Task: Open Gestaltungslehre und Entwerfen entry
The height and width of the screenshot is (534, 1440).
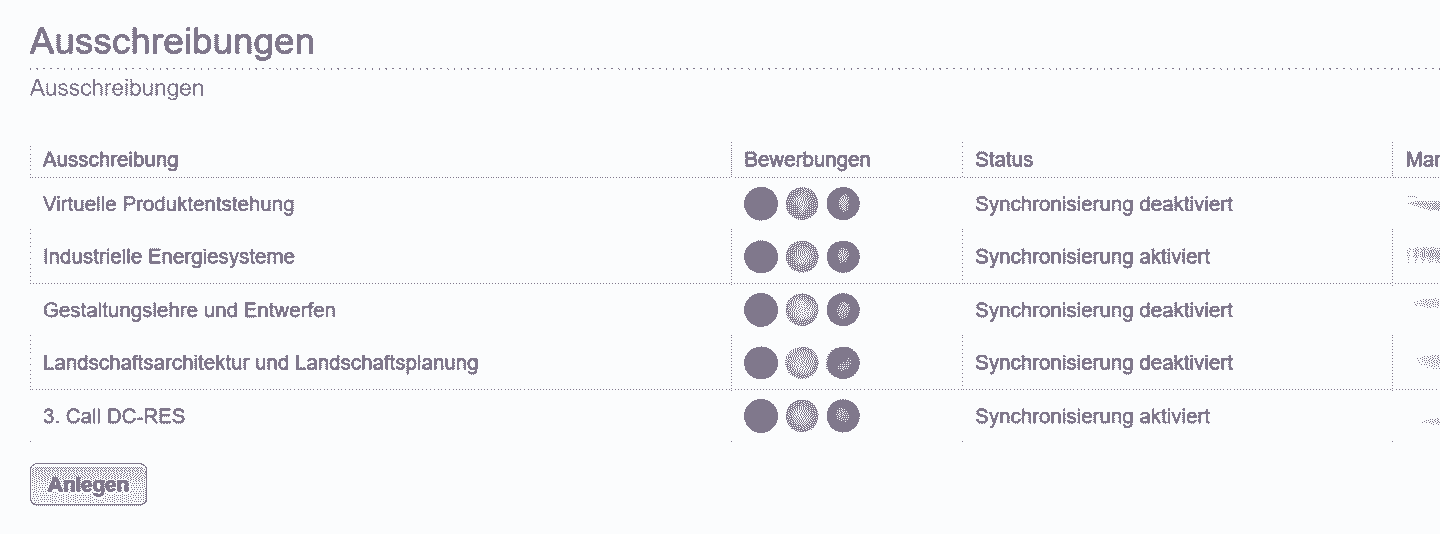Action: tap(189, 310)
